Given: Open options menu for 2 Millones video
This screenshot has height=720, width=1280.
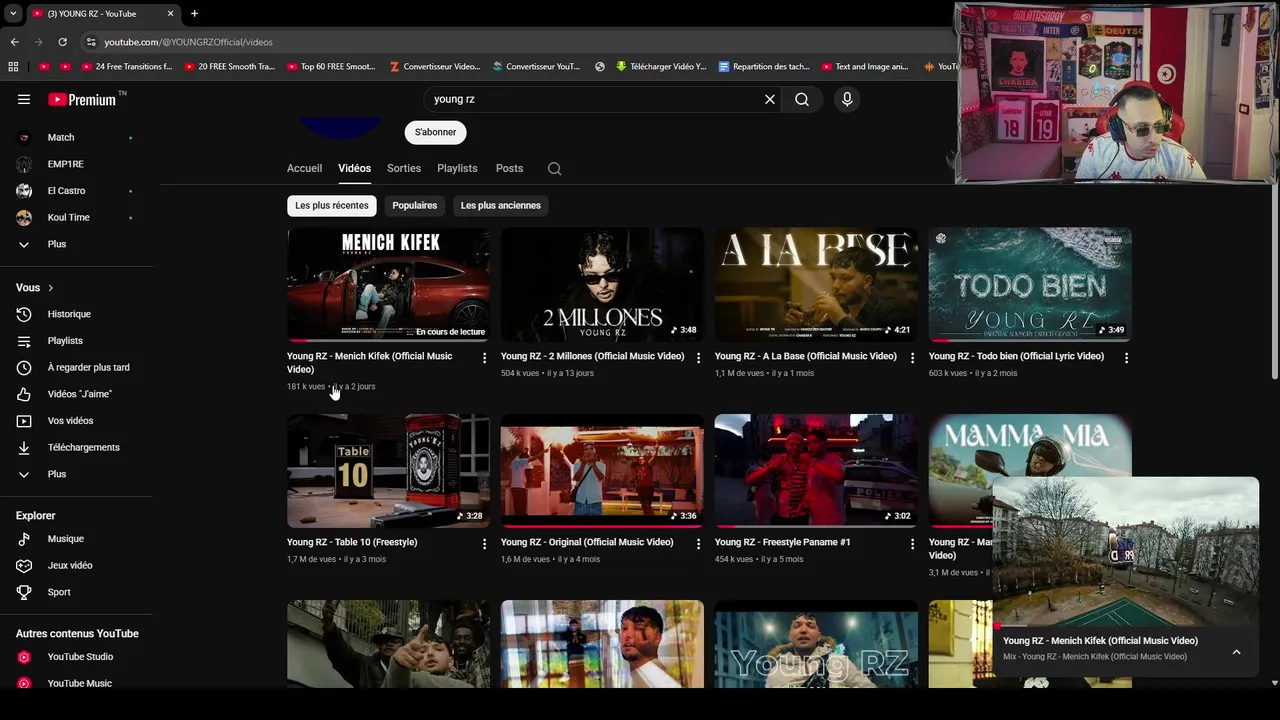Looking at the screenshot, I should point(698,358).
